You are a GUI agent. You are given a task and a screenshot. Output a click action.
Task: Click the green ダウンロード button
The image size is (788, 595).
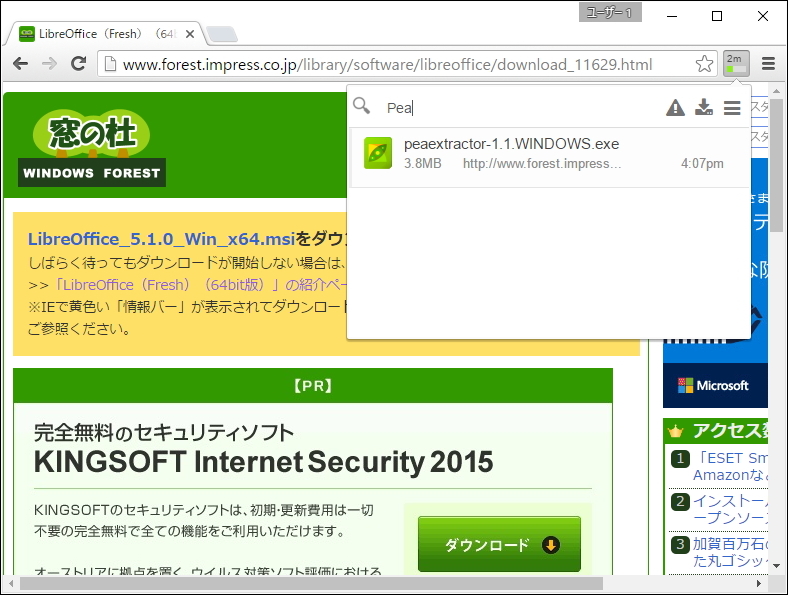pos(499,544)
